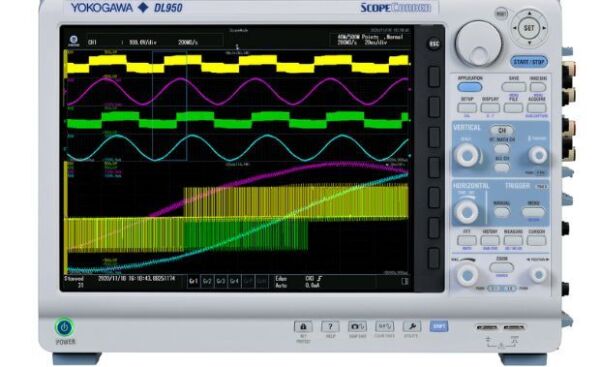Tap the CH1 label on screen
The height and width of the screenshot is (367, 600).
(x=92, y=42)
